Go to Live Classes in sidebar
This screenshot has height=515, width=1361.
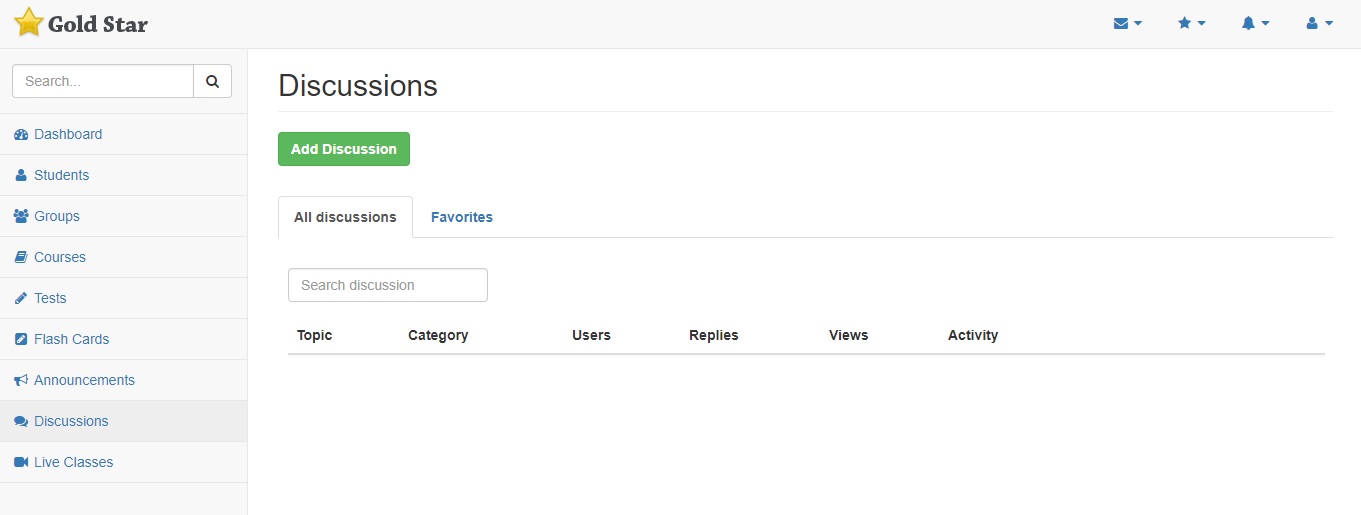pos(73,462)
